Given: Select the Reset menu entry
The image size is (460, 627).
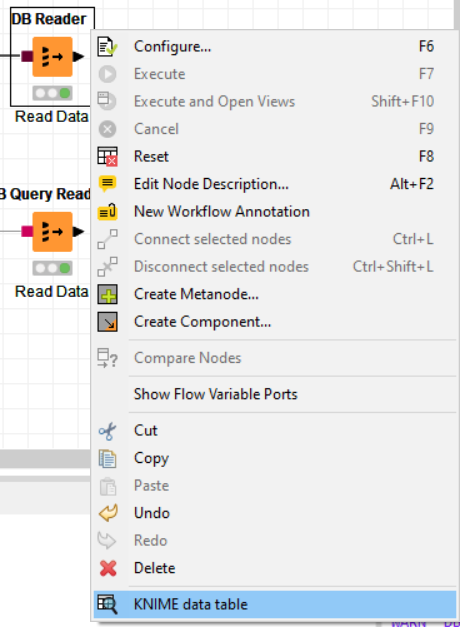Looking at the screenshot, I should [274, 156].
